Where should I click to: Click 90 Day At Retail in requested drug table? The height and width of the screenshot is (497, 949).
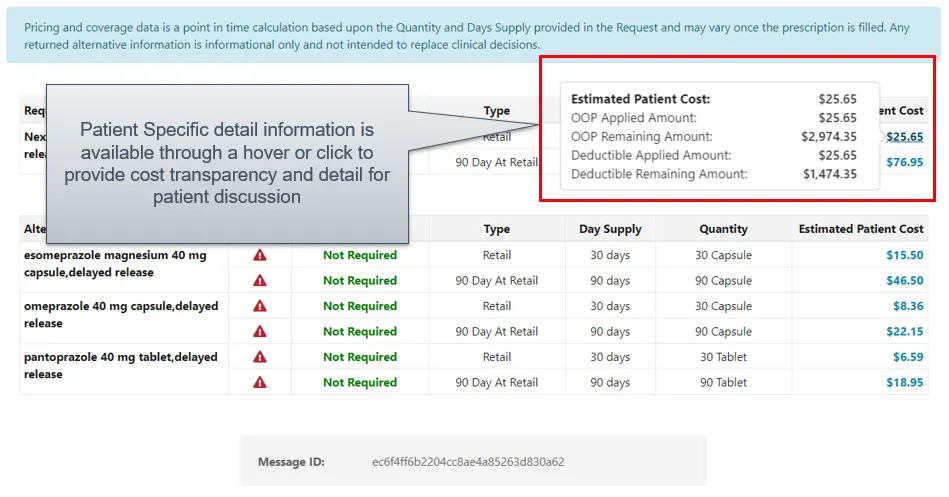point(496,162)
